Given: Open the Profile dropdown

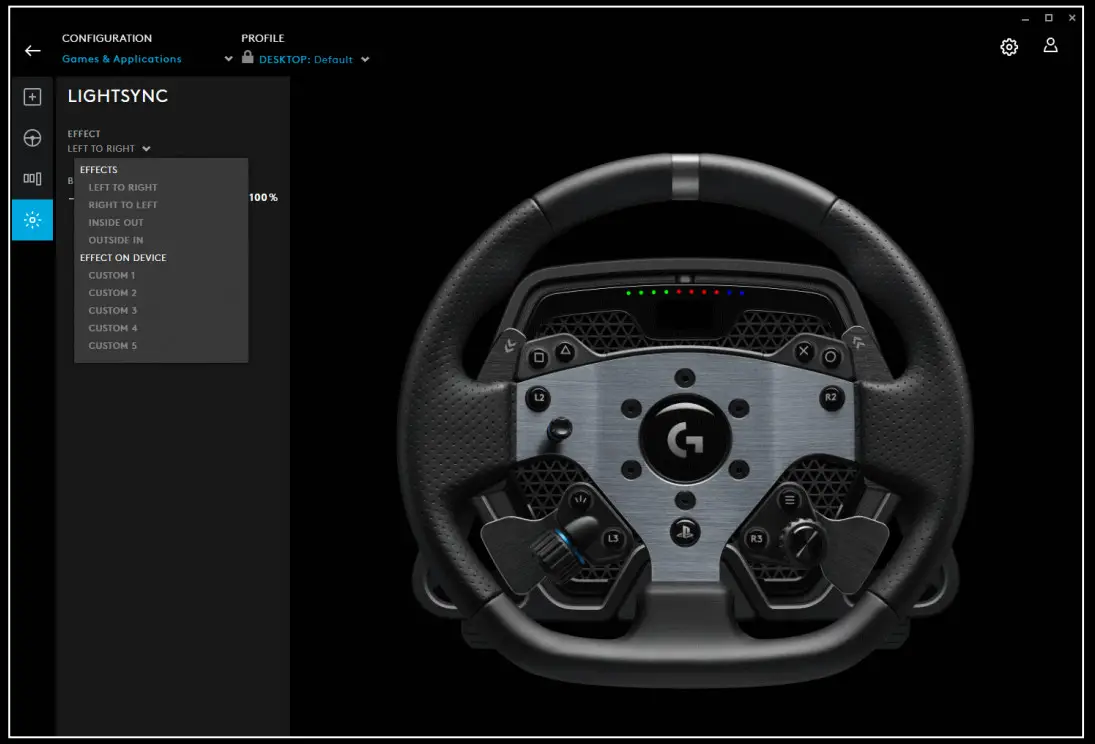Looking at the screenshot, I should pyautogui.click(x=367, y=59).
